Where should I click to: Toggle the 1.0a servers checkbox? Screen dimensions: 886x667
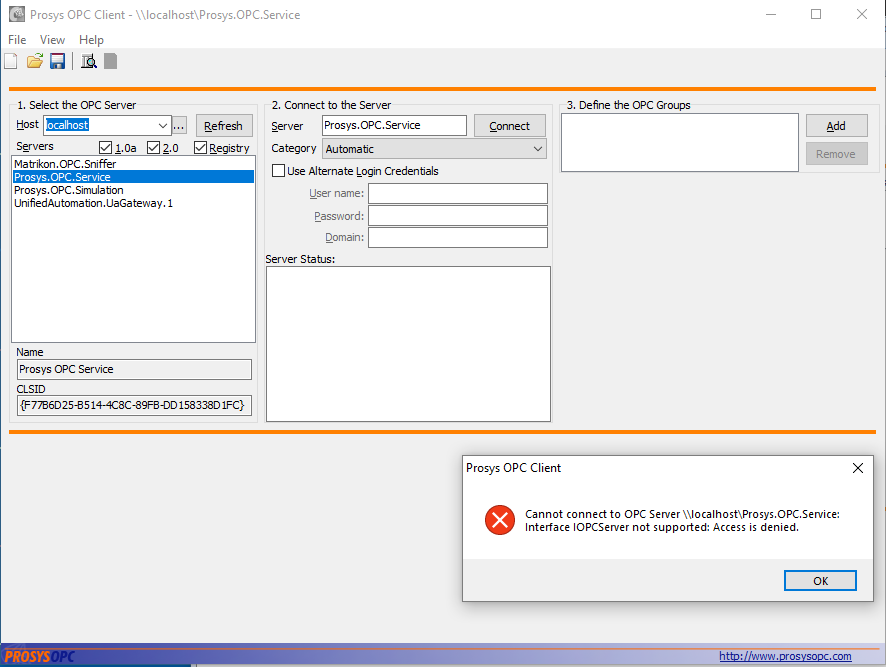pyautogui.click(x=105, y=148)
